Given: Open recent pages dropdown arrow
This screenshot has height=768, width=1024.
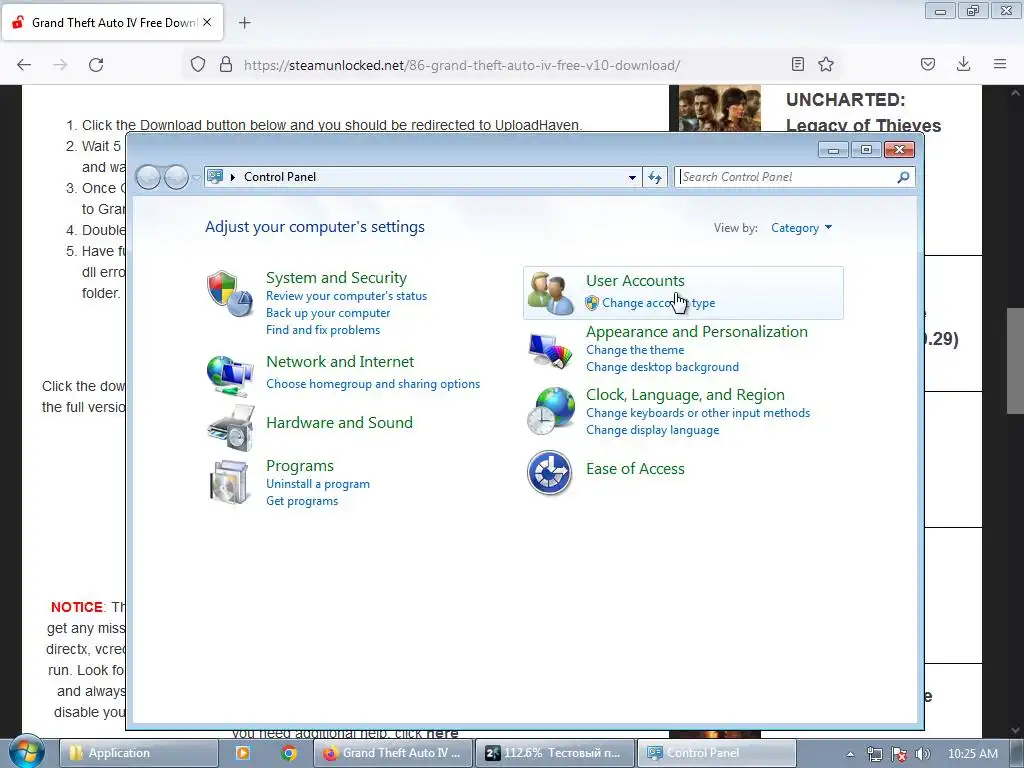Looking at the screenshot, I should click(195, 178).
